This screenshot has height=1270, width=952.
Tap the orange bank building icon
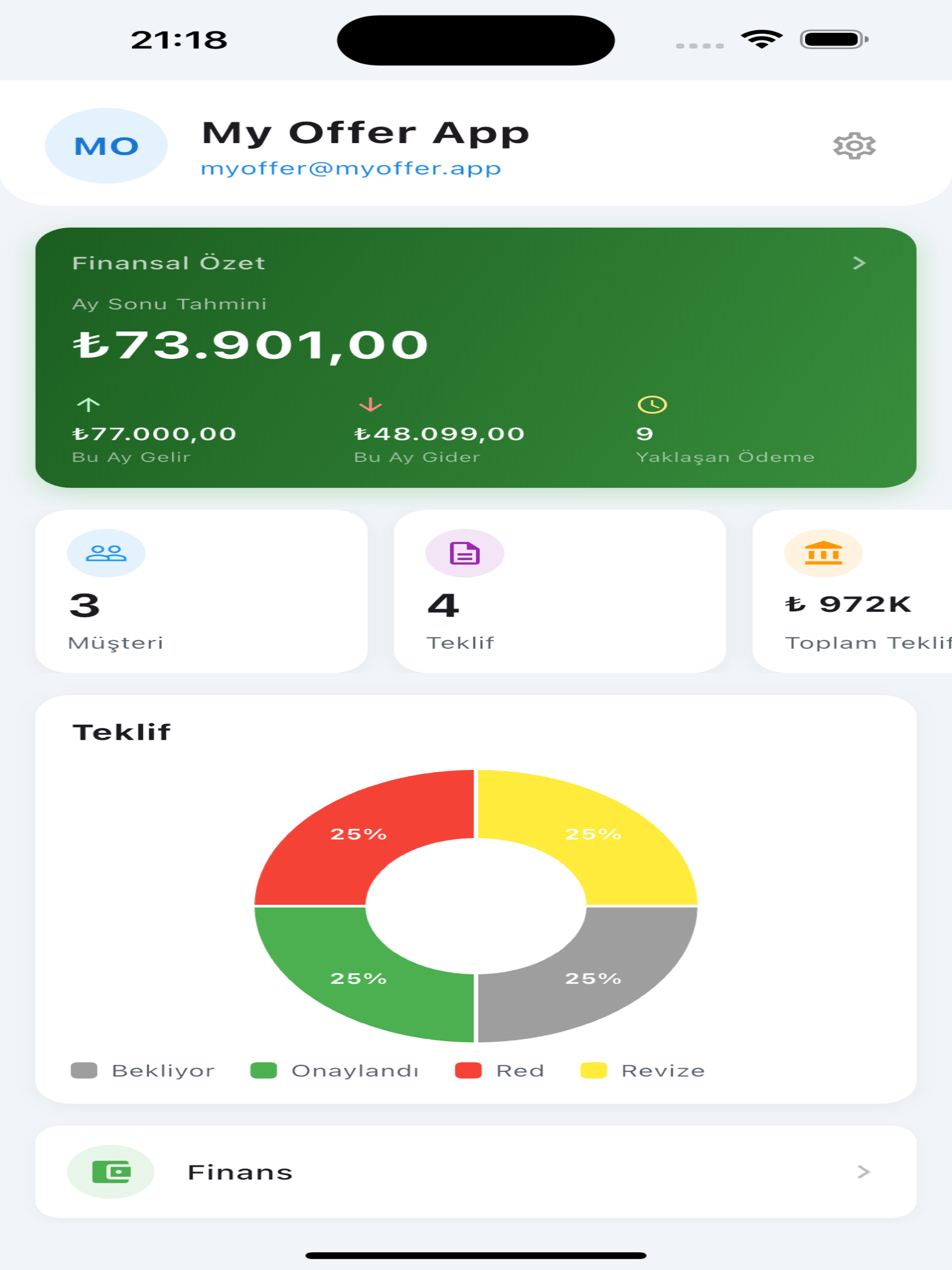tap(823, 553)
